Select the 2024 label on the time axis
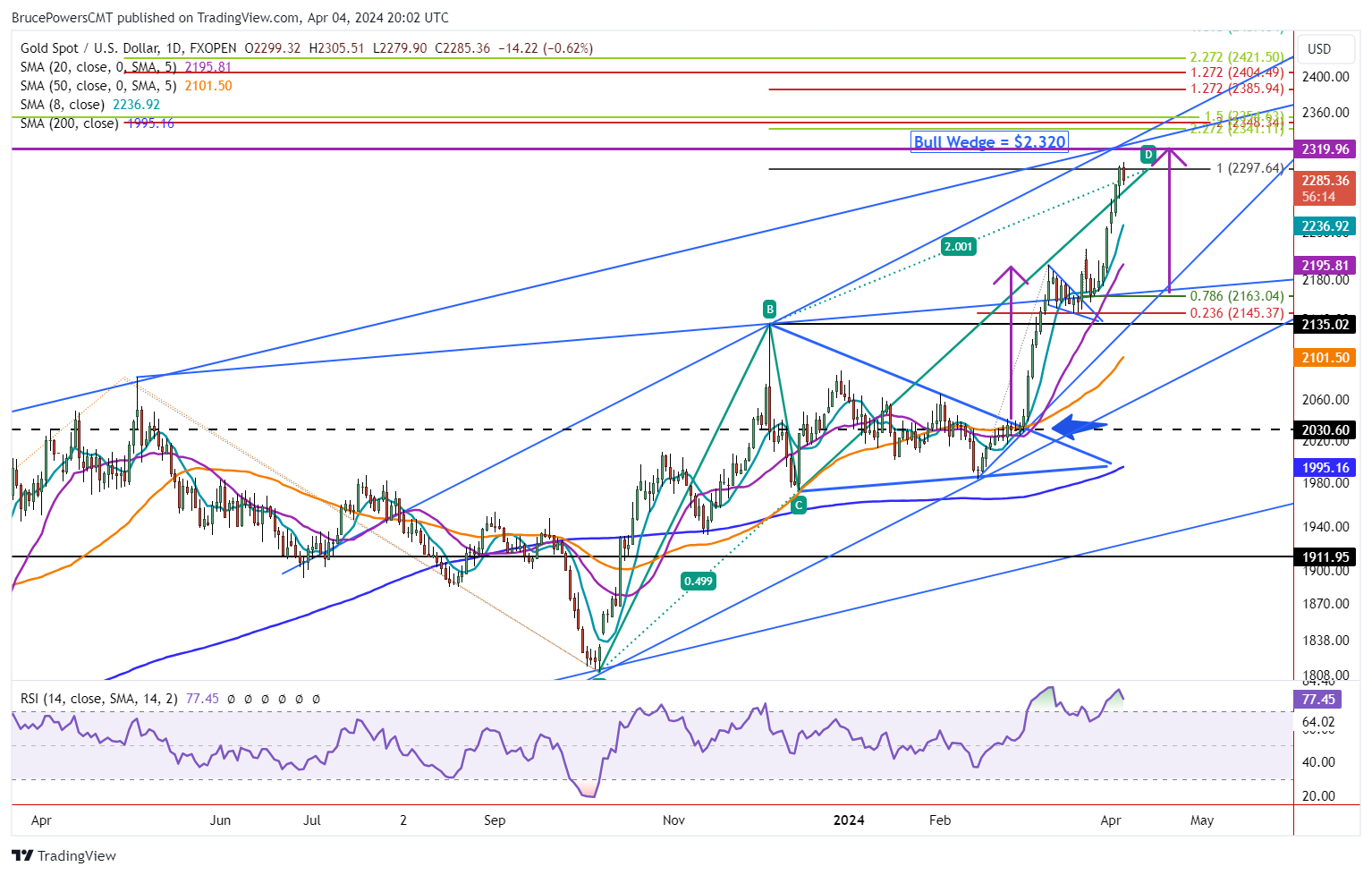Image resolution: width=1372 pixels, height=875 pixels. (x=848, y=820)
